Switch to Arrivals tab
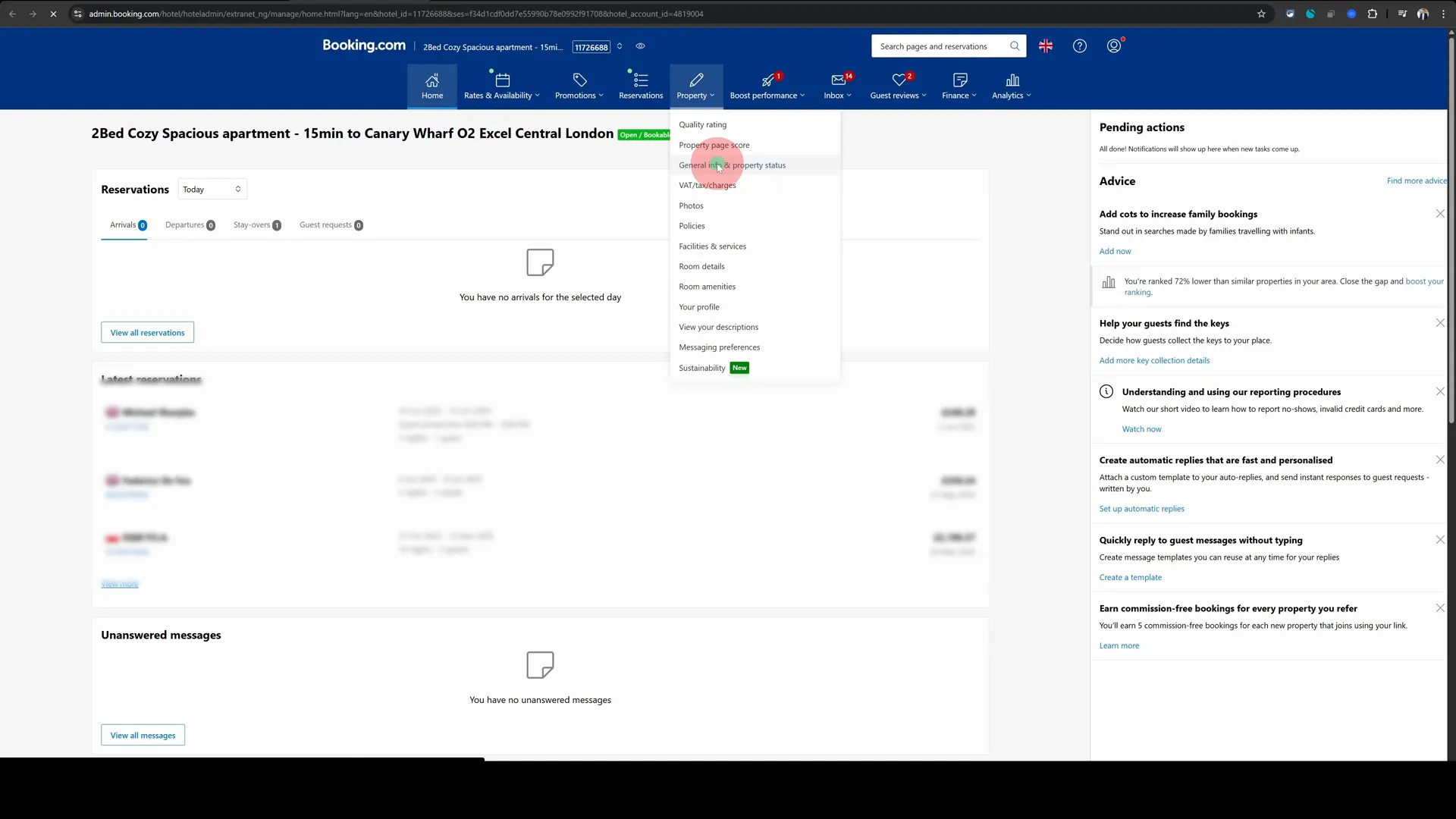 pyautogui.click(x=128, y=225)
